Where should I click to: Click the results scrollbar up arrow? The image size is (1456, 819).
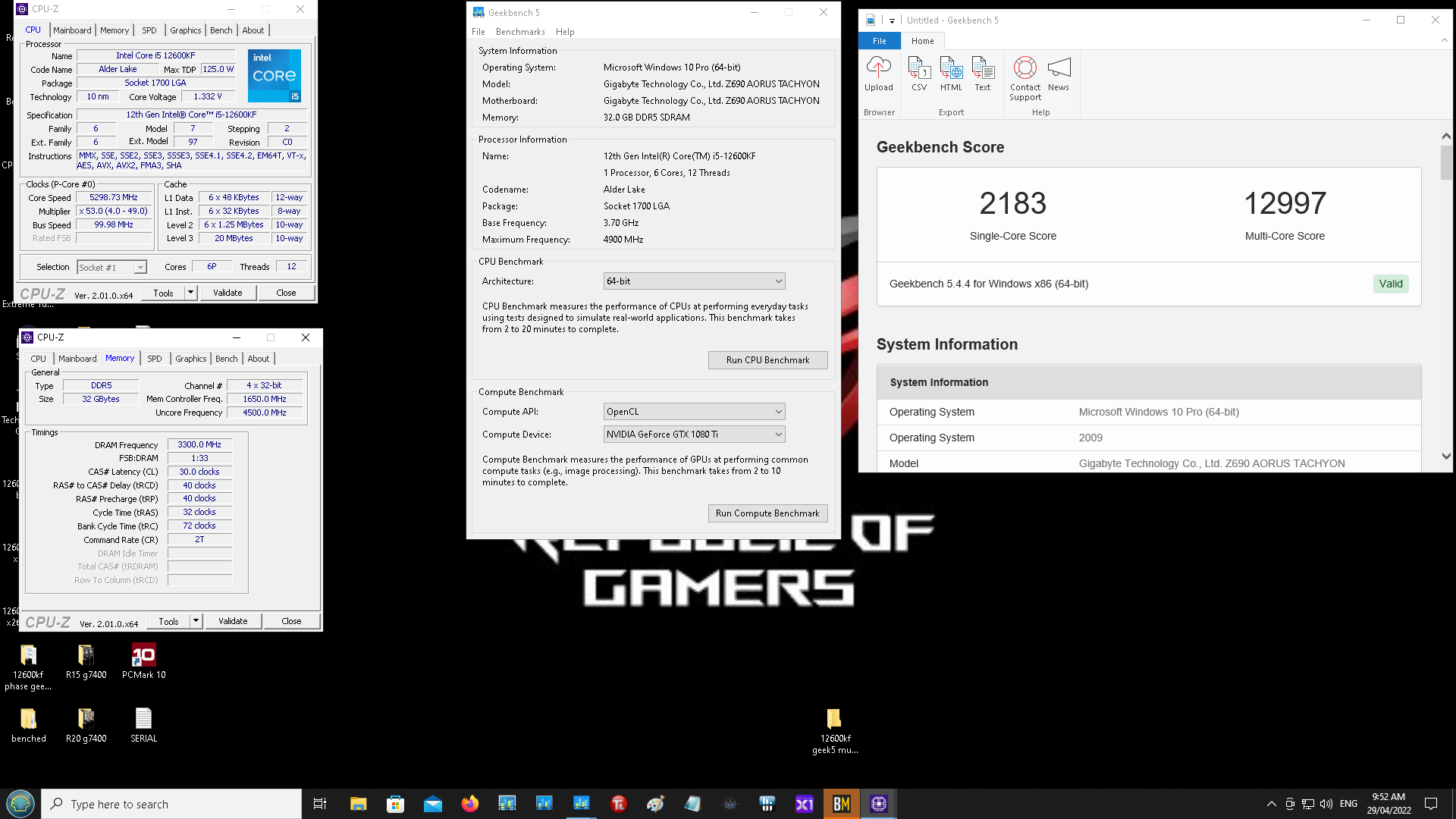[x=1446, y=136]
